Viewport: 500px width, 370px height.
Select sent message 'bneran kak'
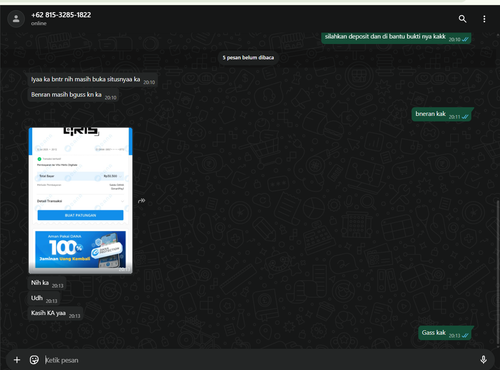click(x=442, y=114)
